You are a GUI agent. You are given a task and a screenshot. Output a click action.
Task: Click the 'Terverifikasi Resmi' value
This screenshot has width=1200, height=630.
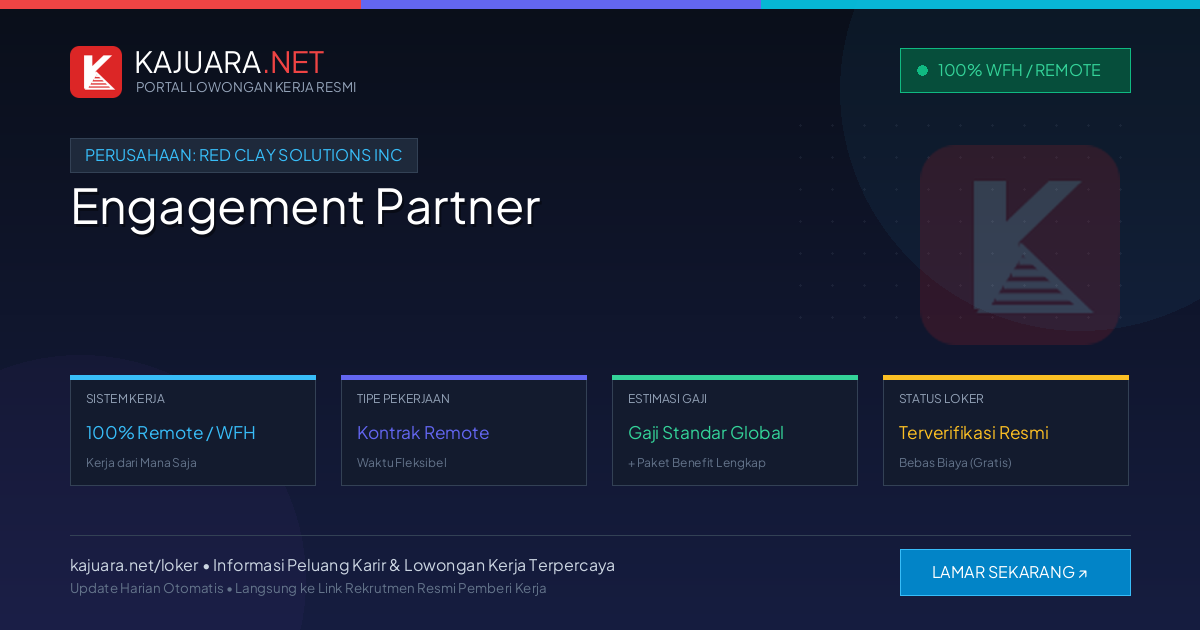(x=974, y=433)
